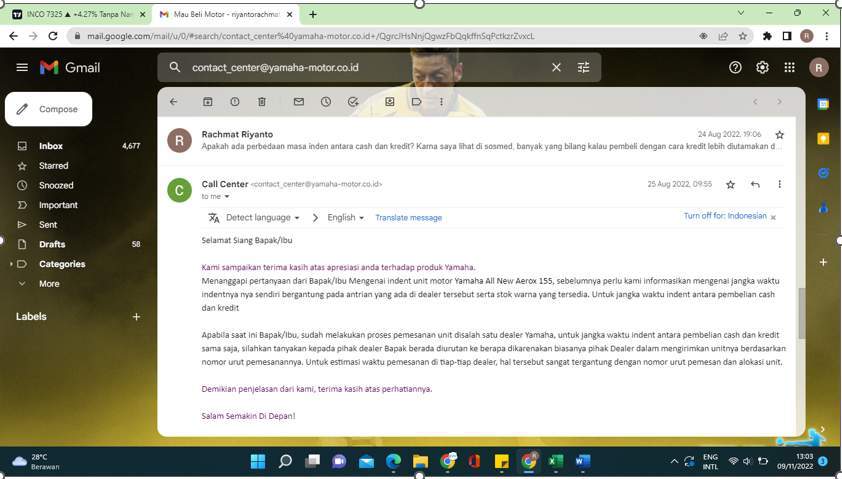This screenshot has height=479, width=842.
Task: Star the Rachmat Riyanto message
Action: pos(779,135)
